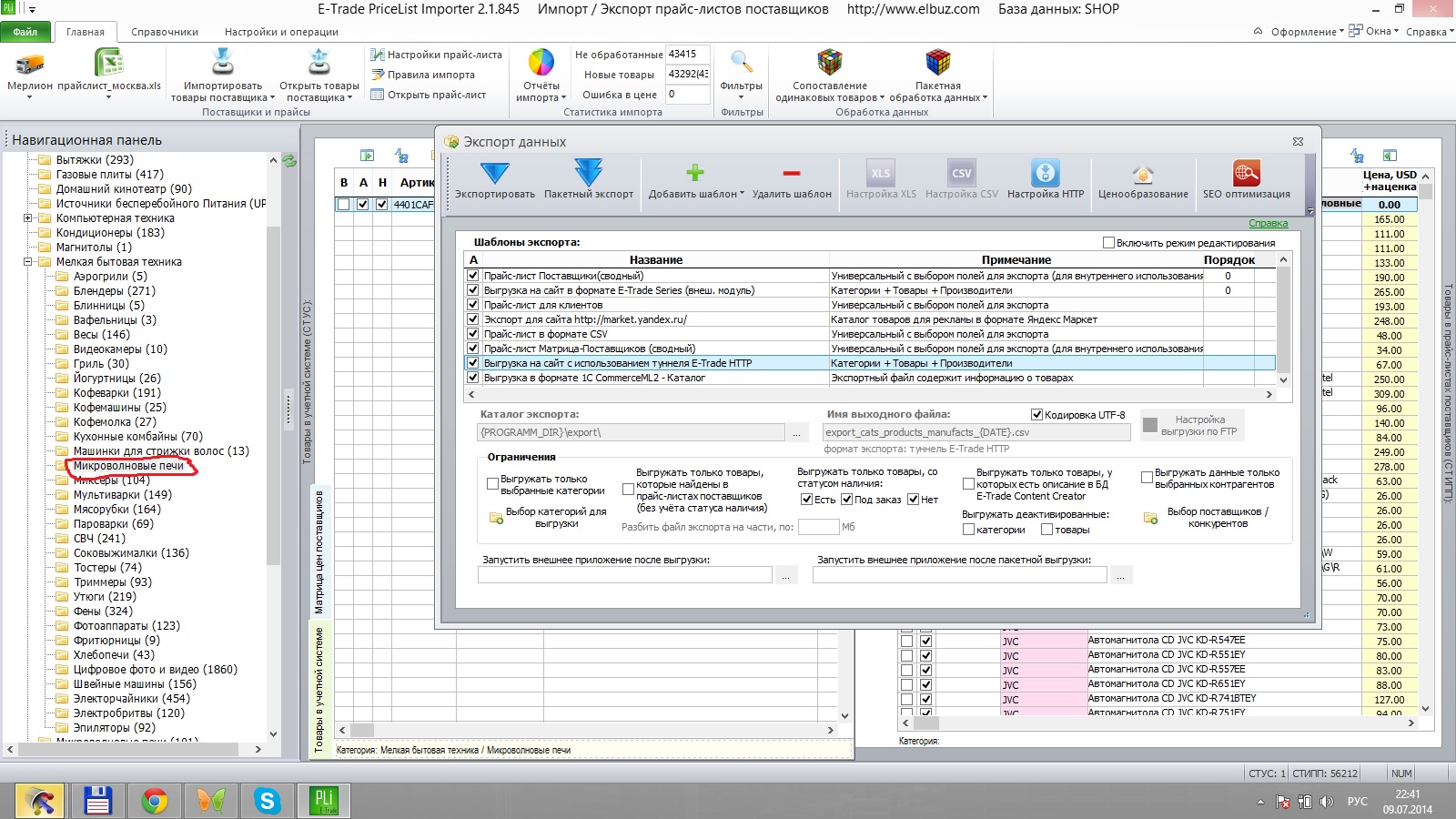
Task: Open SEO оптимизация tool
Action: [1247, 179]
